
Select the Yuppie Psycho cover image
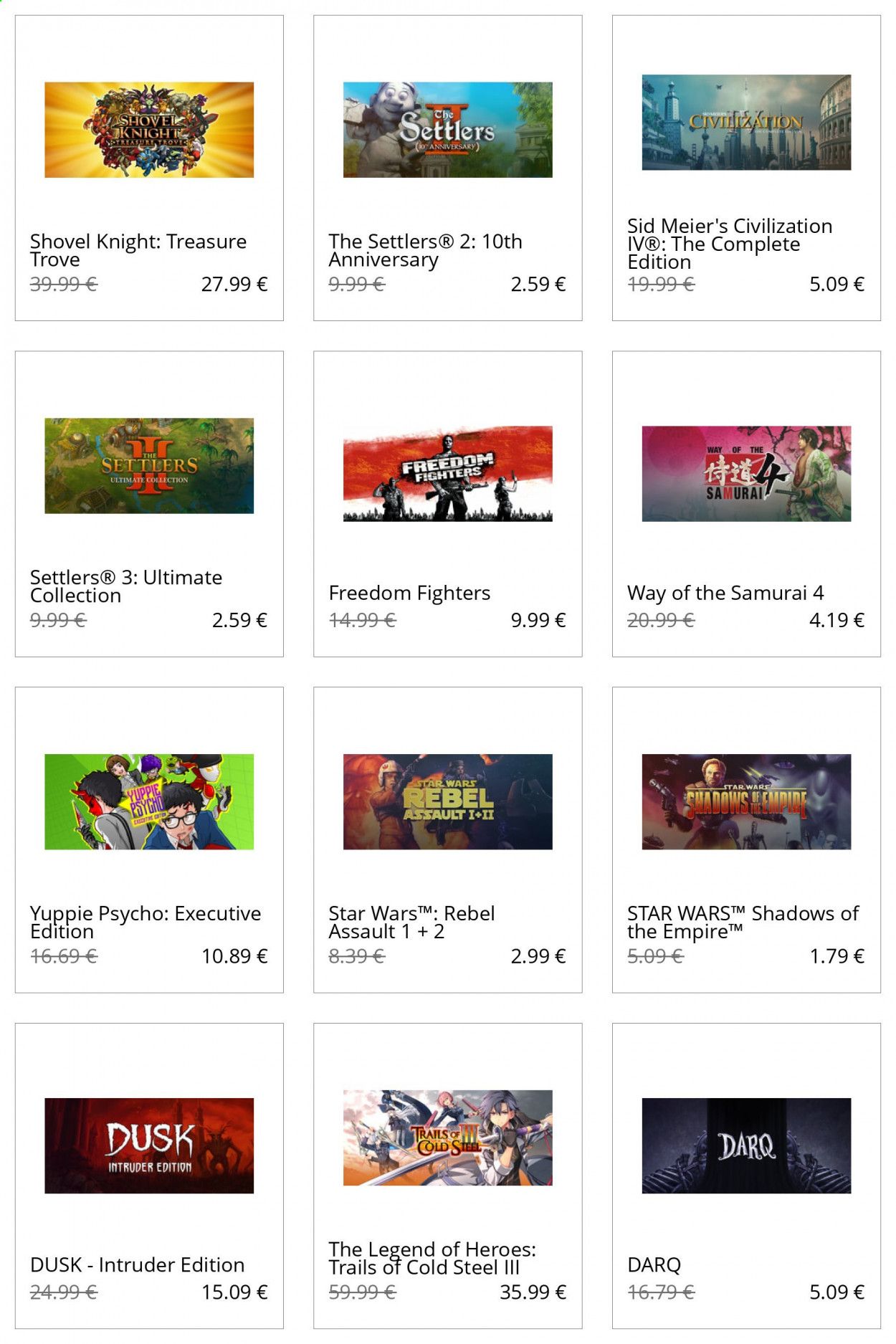[x=149, y=802]
